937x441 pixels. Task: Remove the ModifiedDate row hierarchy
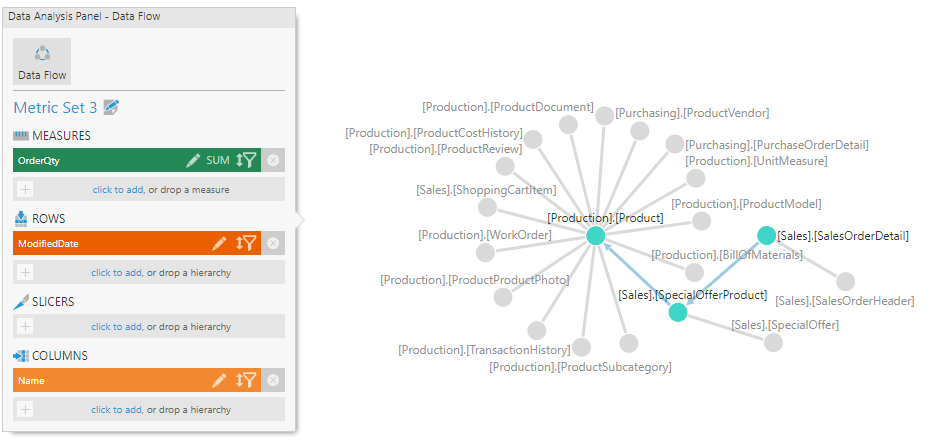click(x=273, y=243)
